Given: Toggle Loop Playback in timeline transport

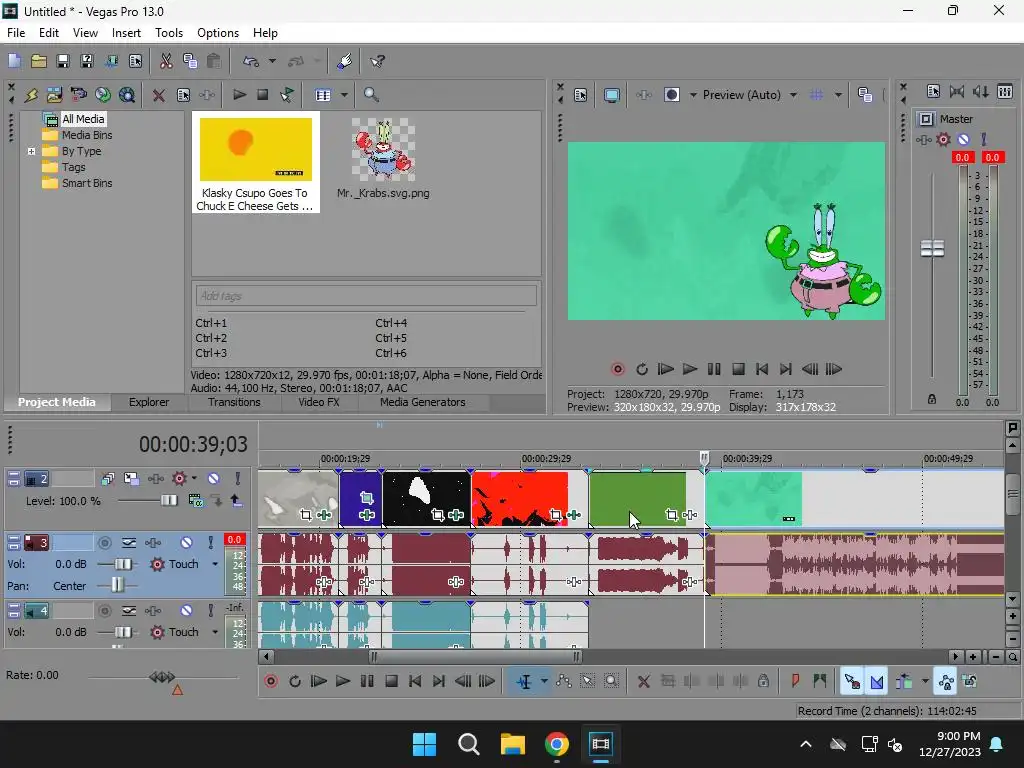Looking at the screenshot, I should [x=295, y=682].
